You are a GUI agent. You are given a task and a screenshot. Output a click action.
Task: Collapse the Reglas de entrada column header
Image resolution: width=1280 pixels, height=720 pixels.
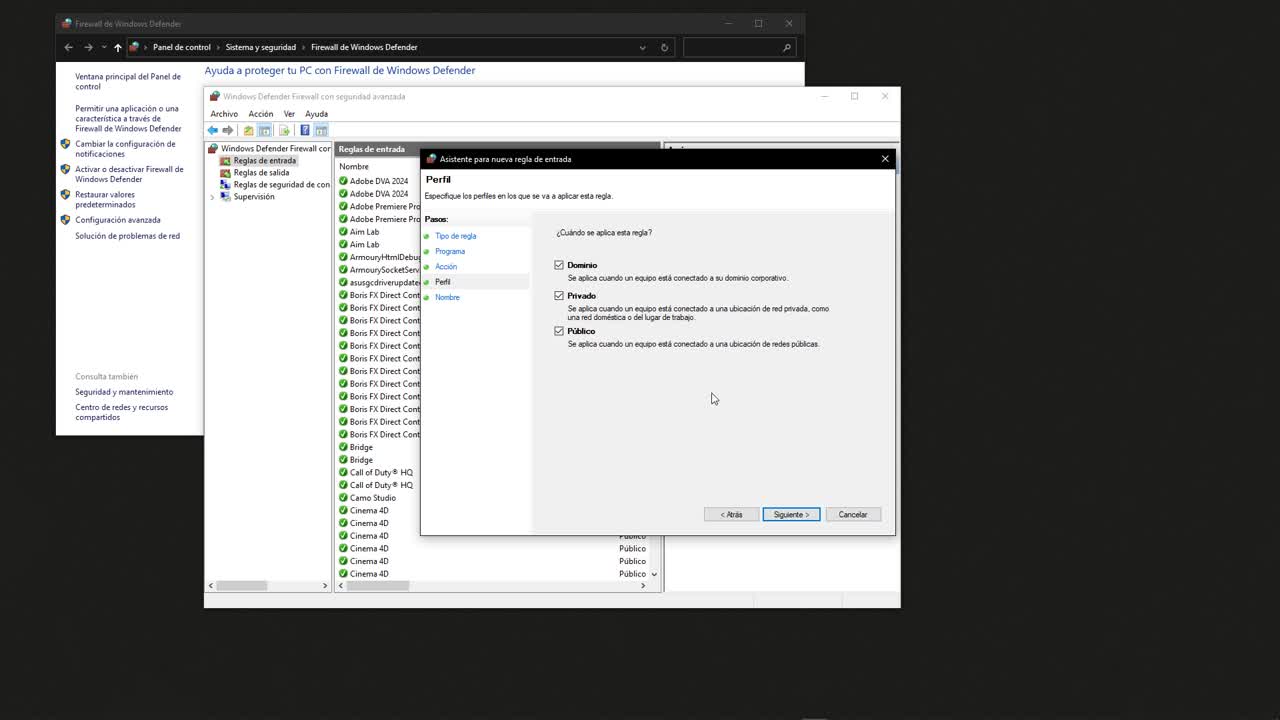pos(372,148)
